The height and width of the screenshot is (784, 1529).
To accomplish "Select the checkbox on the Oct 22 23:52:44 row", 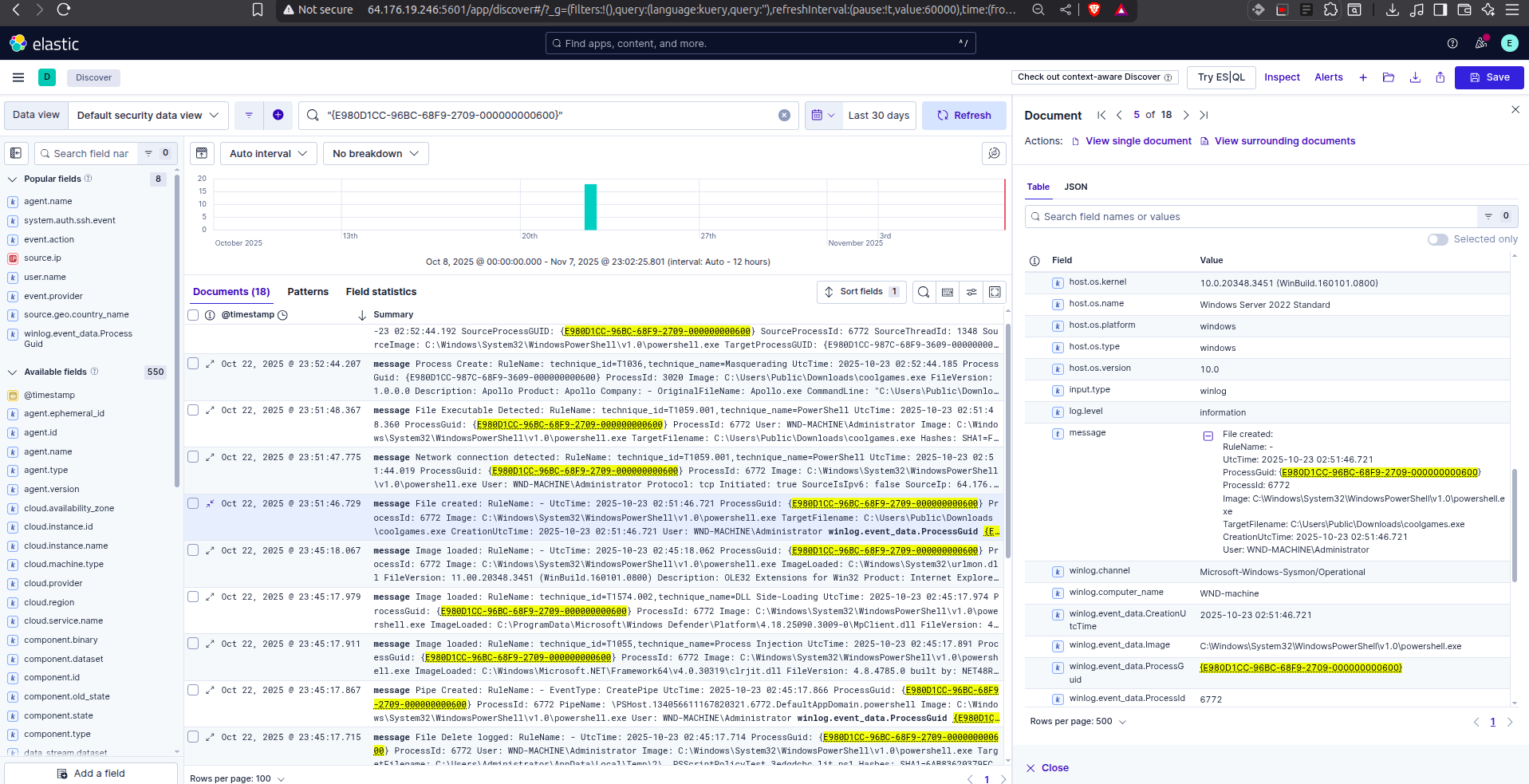I will point(193,364).
